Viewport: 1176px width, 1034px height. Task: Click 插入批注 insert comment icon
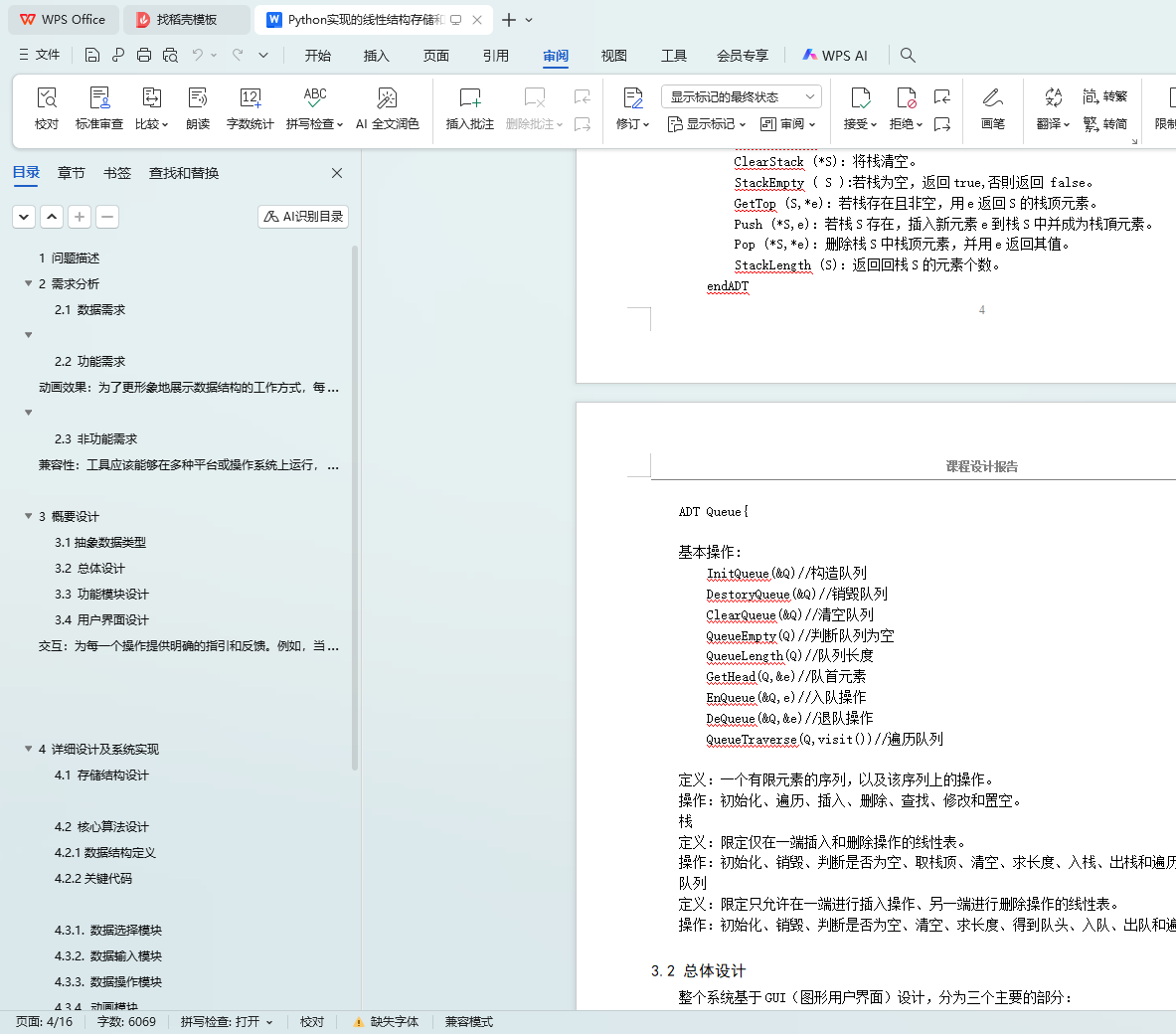point(469,97)
